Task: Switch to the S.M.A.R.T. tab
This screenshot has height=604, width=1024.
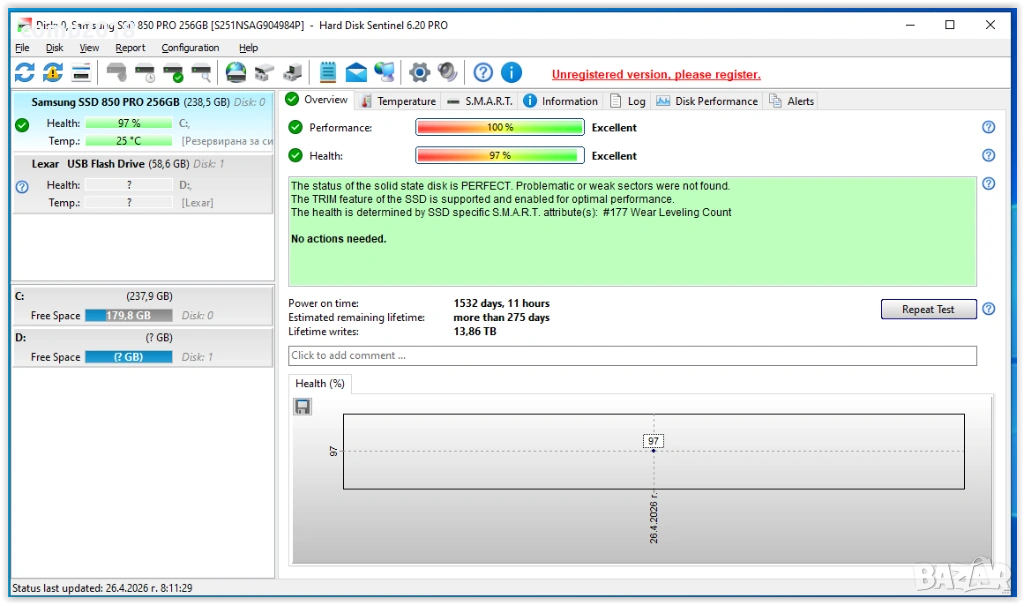Action: (480, 101)
